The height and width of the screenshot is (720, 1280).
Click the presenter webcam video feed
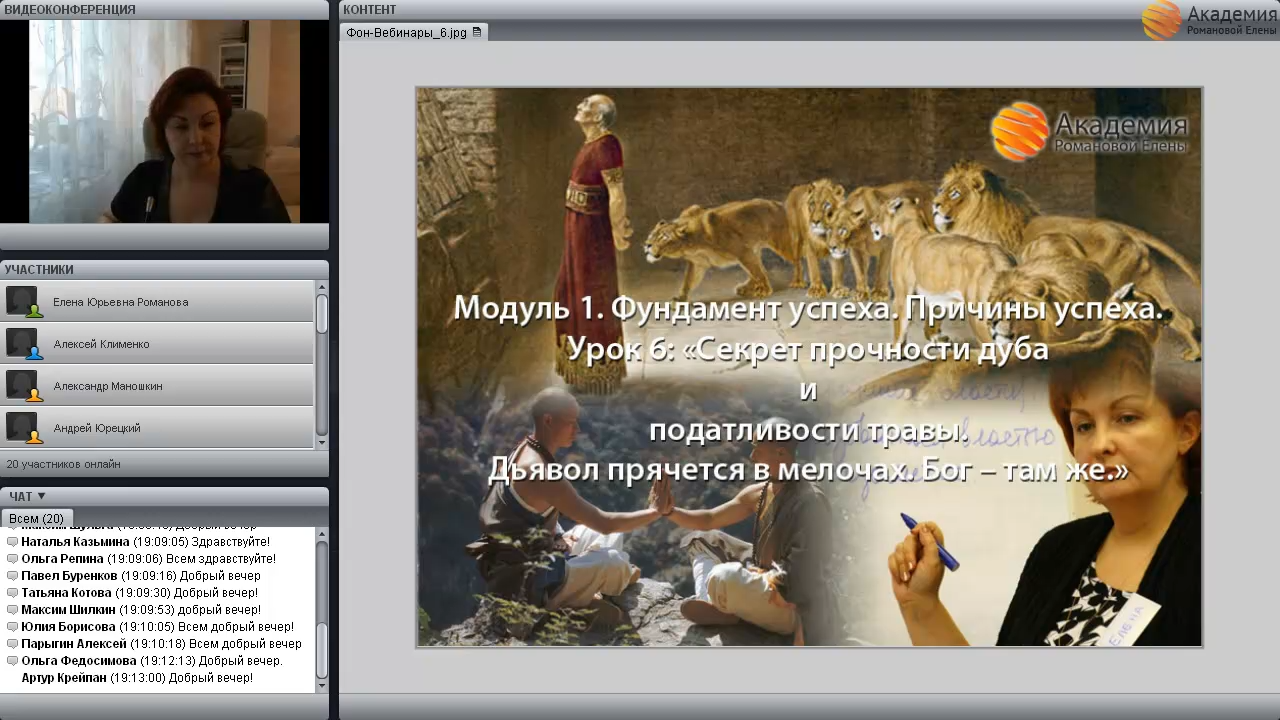164,121
